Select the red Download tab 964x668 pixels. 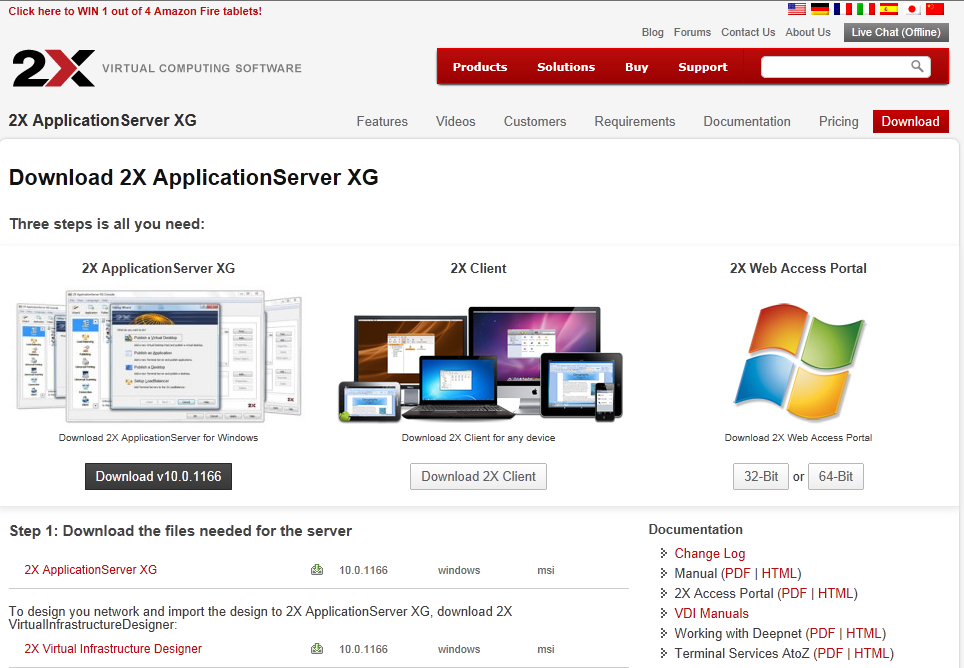[911, 122]
